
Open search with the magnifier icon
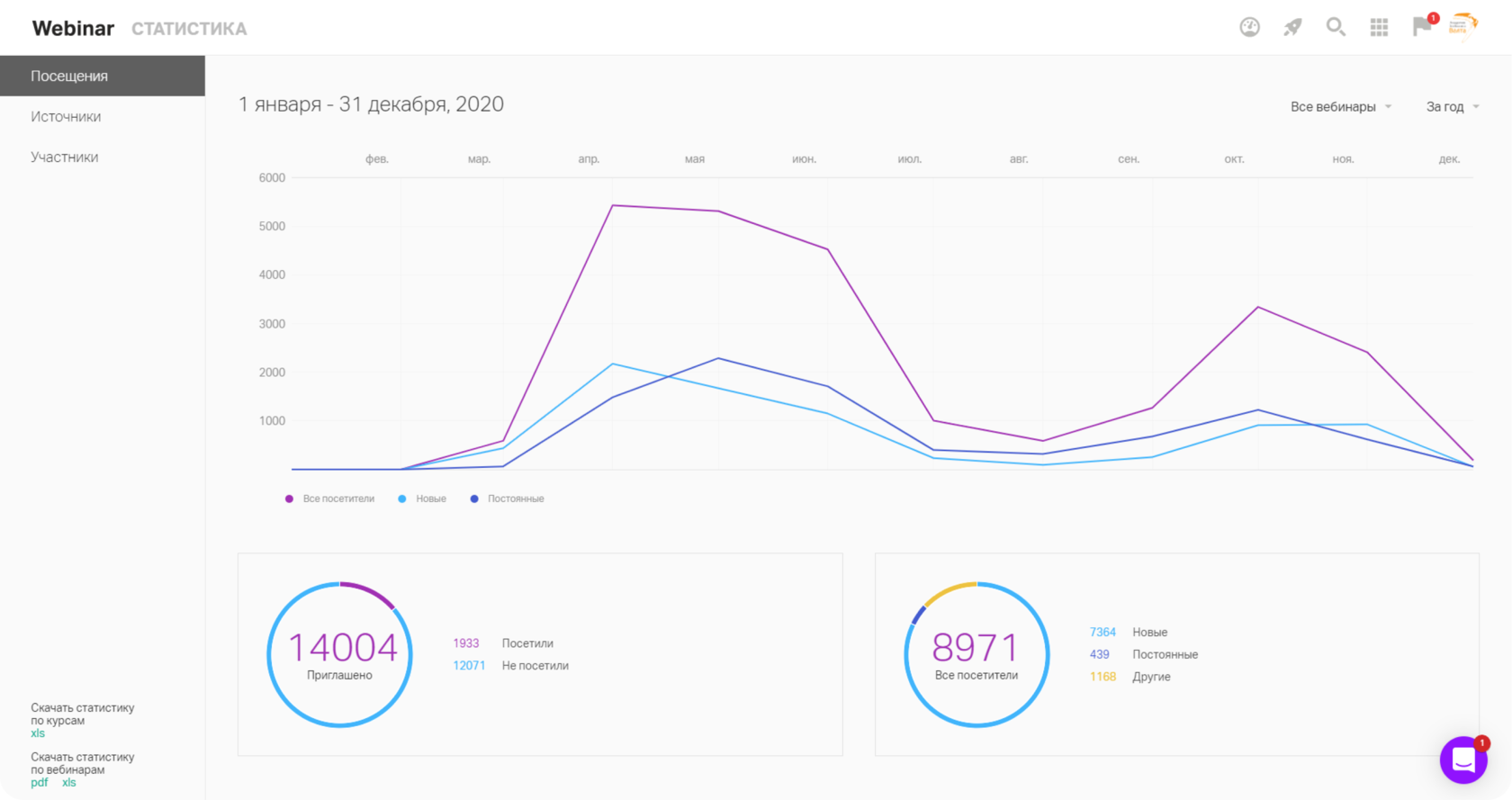click(1336, 27)
